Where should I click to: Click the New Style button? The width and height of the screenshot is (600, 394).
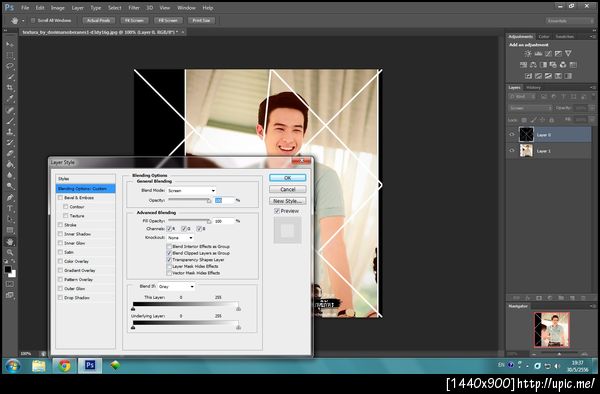[287, 201]
